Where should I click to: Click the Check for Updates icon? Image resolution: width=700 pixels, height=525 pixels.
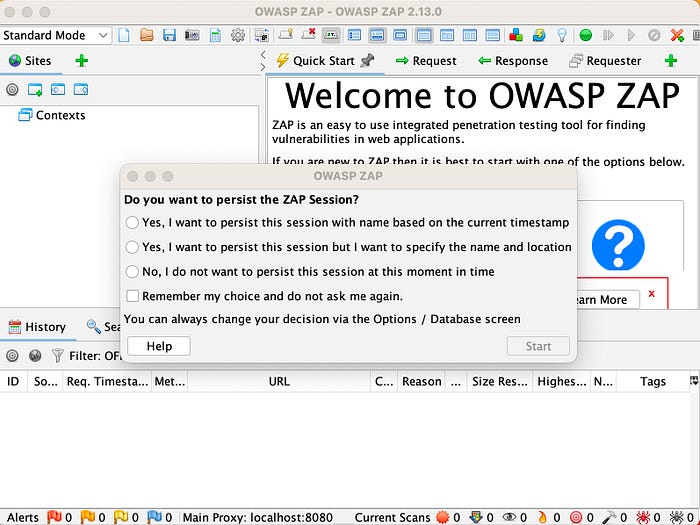[539, 35]
